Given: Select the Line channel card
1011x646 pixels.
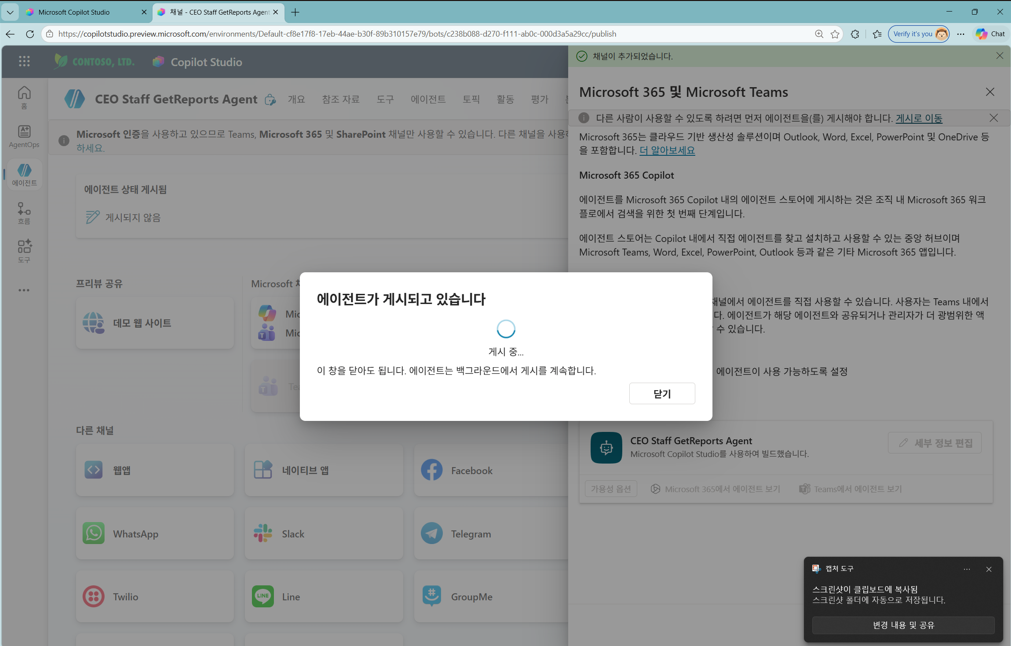Looking at the screenshot, I should point(324,596).
